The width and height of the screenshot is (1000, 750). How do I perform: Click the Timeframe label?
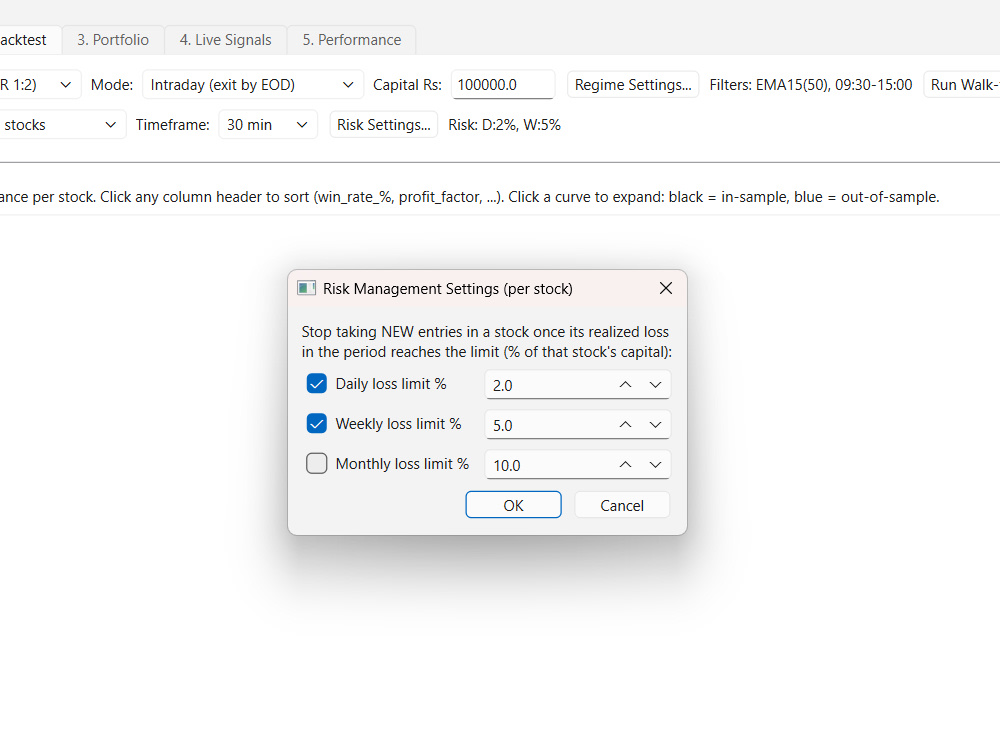(172, 125)
